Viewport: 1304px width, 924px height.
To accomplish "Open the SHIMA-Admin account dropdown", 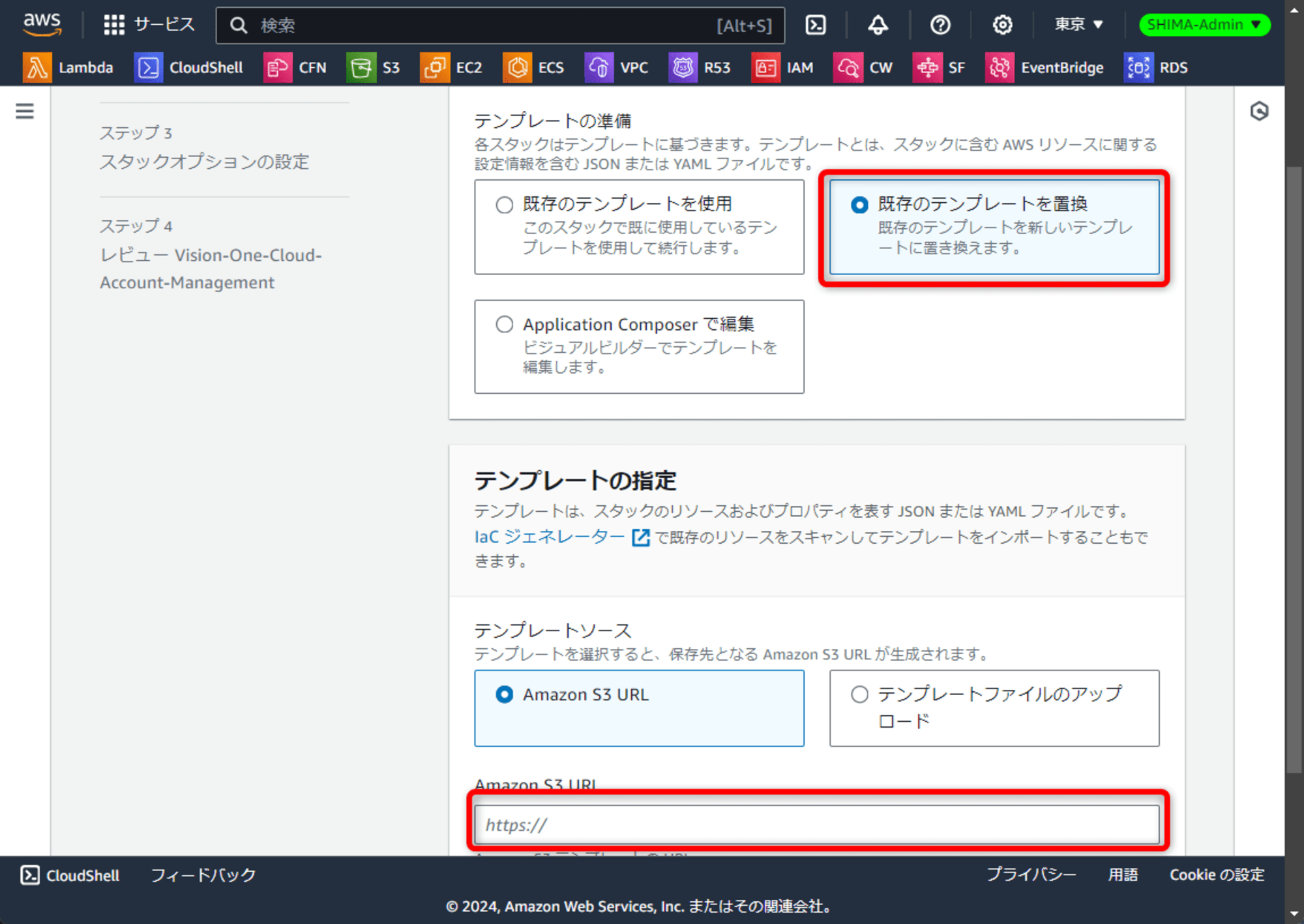I will pos(1204,25).
